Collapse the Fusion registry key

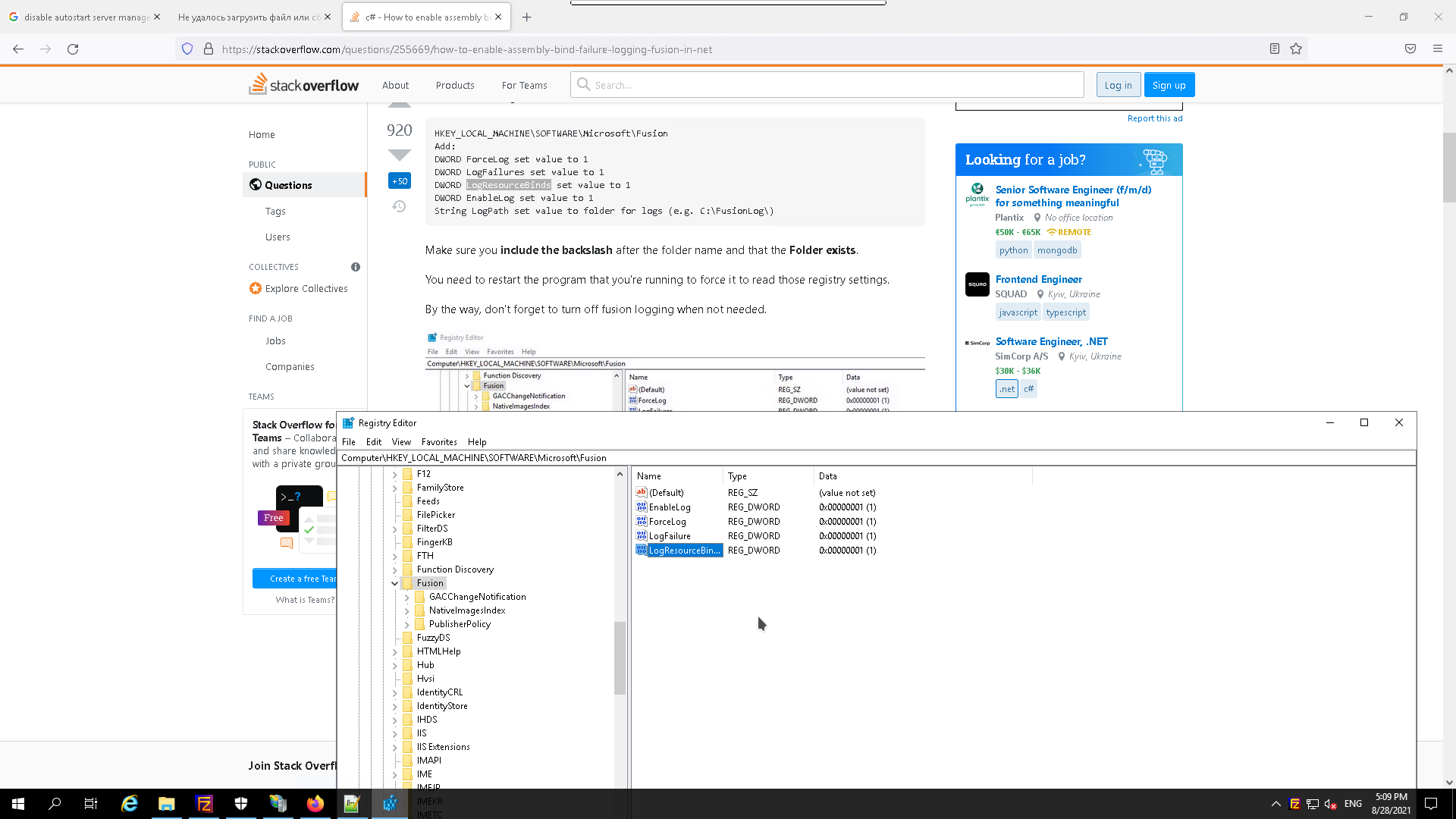click(x=394, y=583)
